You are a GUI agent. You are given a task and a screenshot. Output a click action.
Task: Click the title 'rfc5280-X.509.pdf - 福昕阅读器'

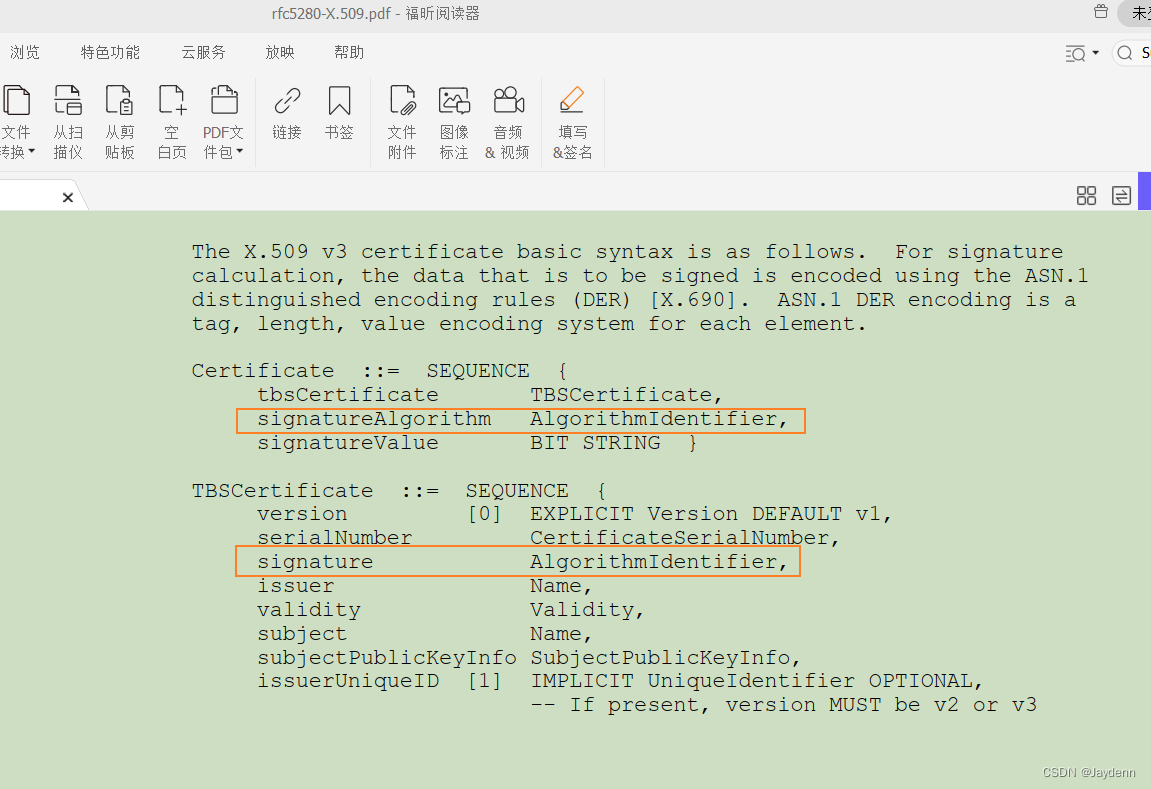[x=376, y=13]
